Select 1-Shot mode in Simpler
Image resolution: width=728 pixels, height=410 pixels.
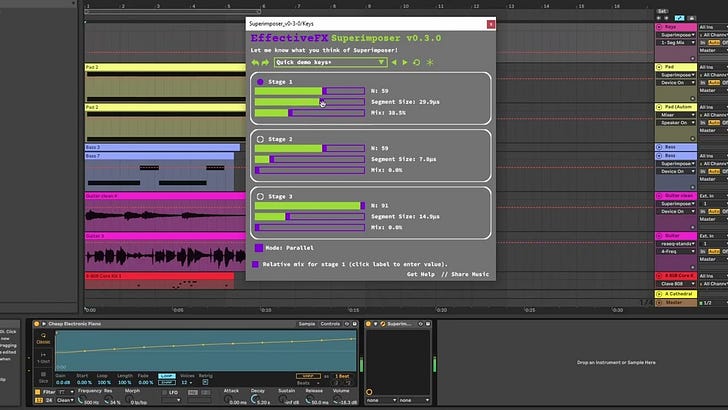(43, 358)
